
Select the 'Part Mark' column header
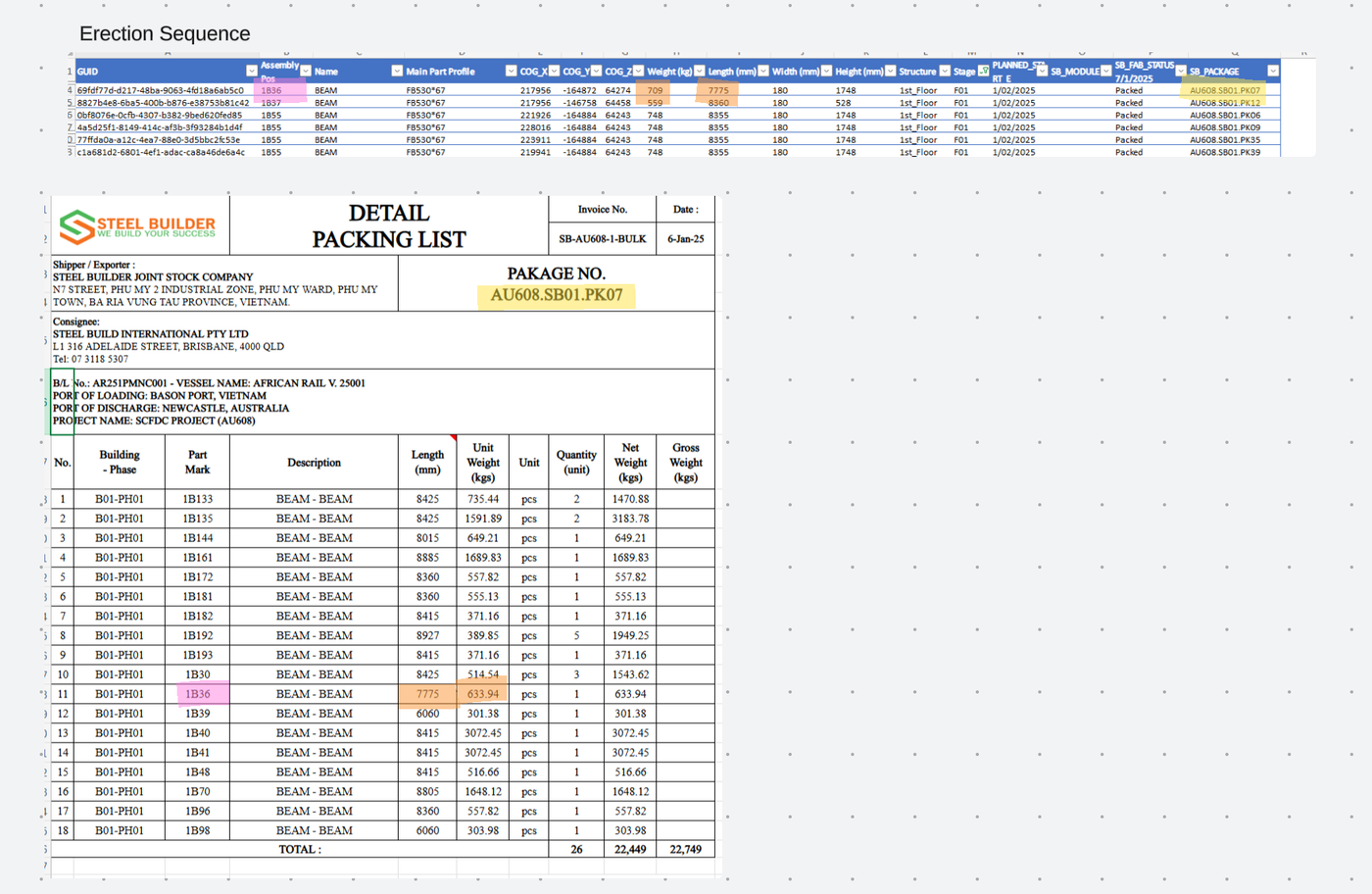(198, 463)
